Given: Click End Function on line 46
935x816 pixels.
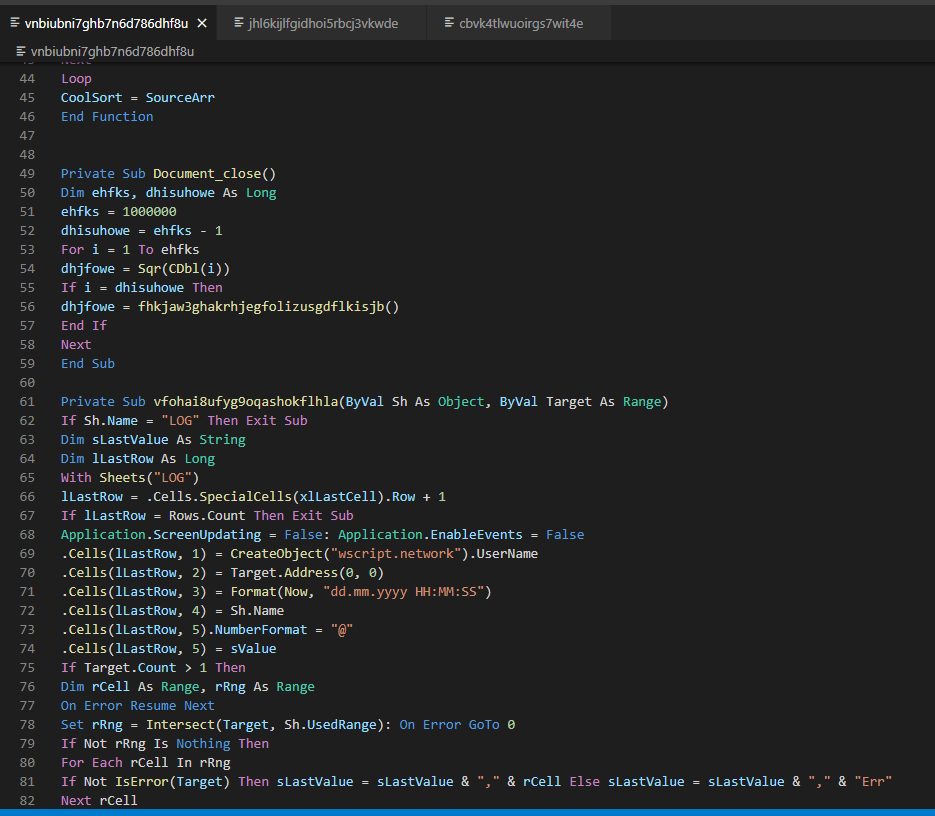Looking at the screenshot, I should (107, 117).
